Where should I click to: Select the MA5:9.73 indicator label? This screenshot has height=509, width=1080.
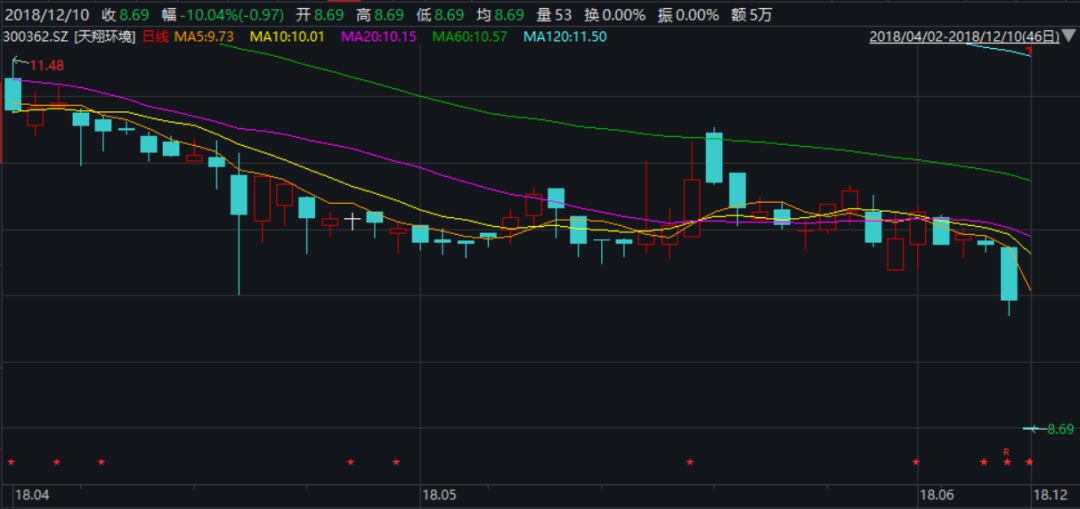pyautogui.click(x=204, y=37)
